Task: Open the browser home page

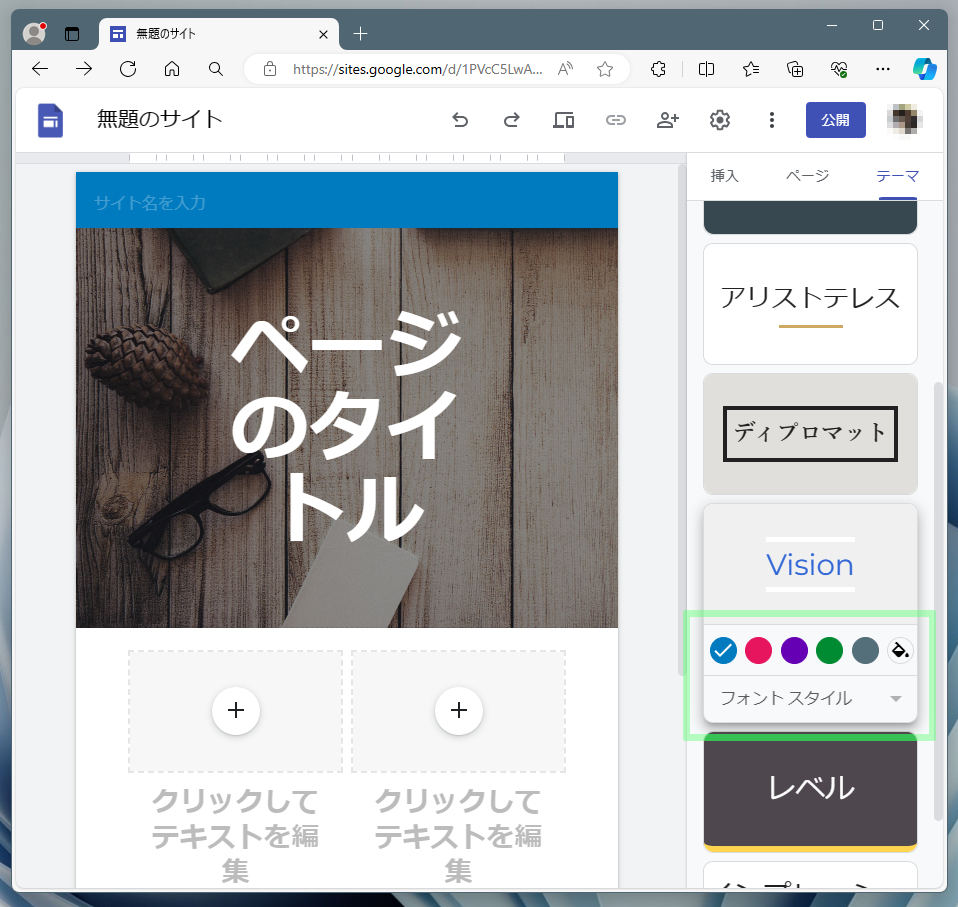Action: pos(172,69)
